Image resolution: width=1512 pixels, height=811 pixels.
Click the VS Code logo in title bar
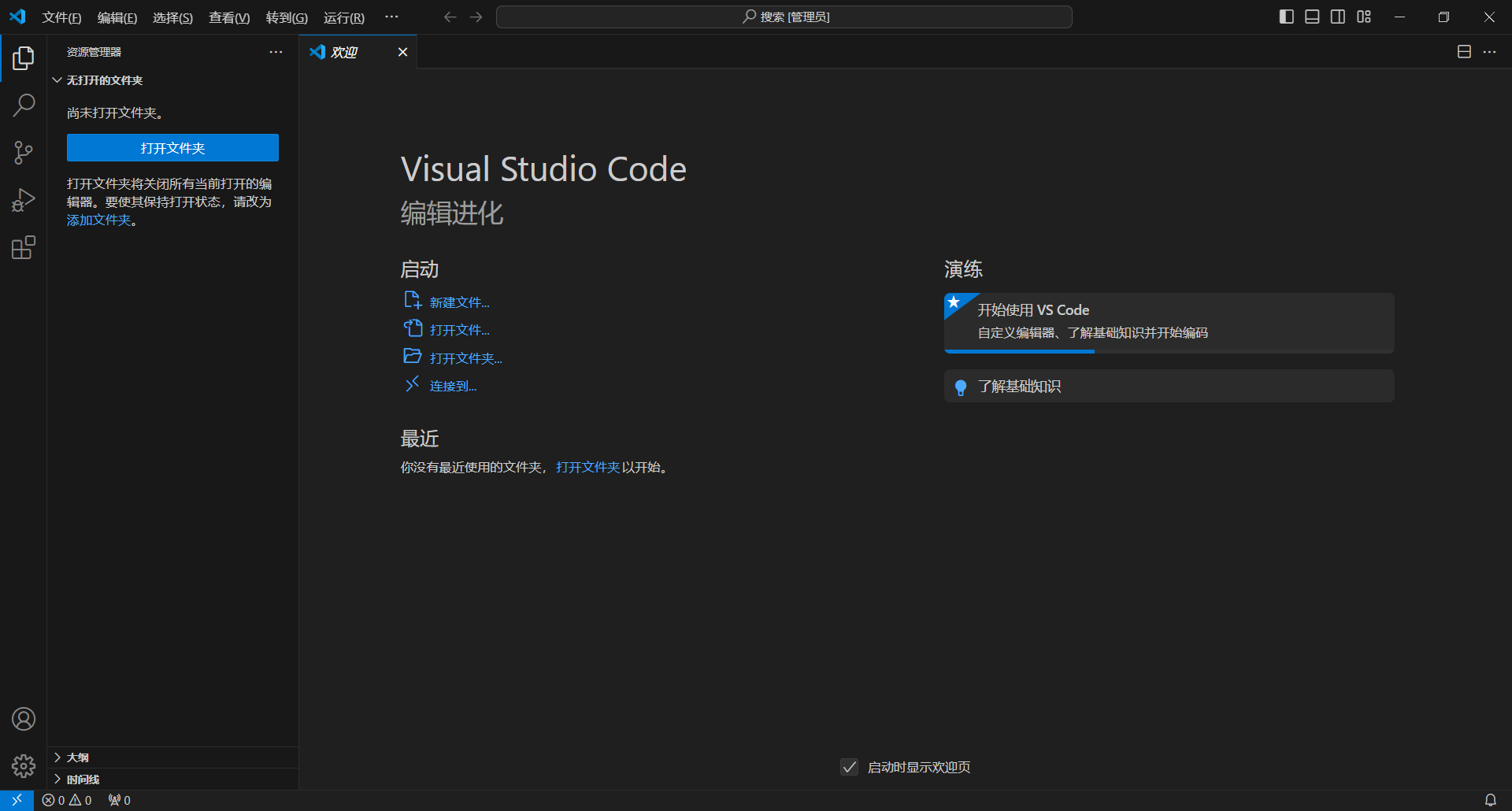(x=17, y=17)
